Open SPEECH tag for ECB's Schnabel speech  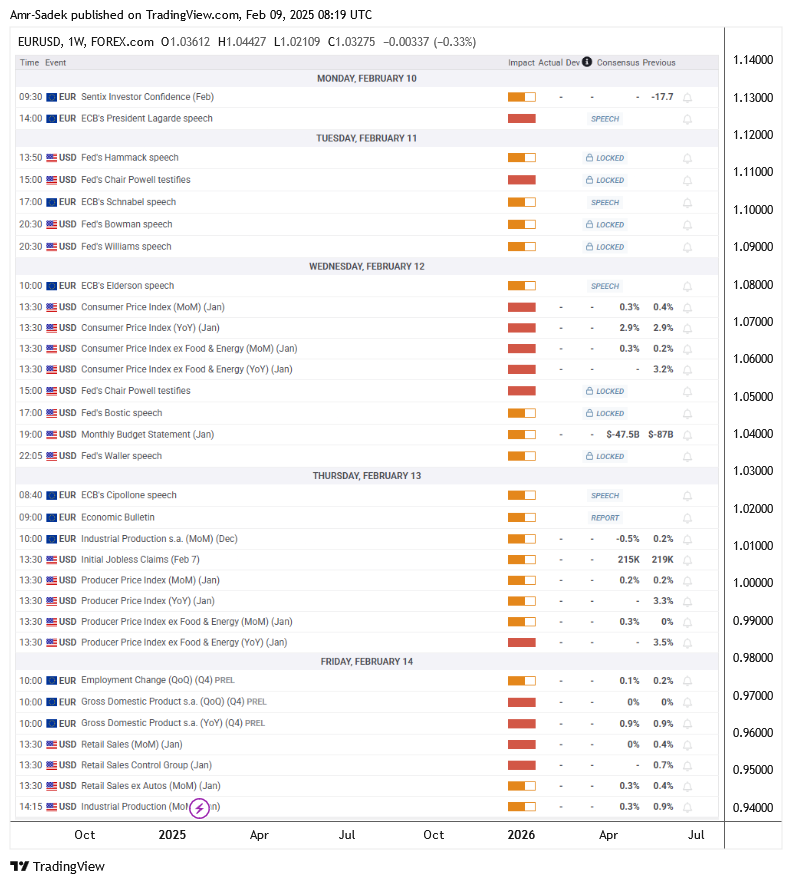(x=605, y=202)
